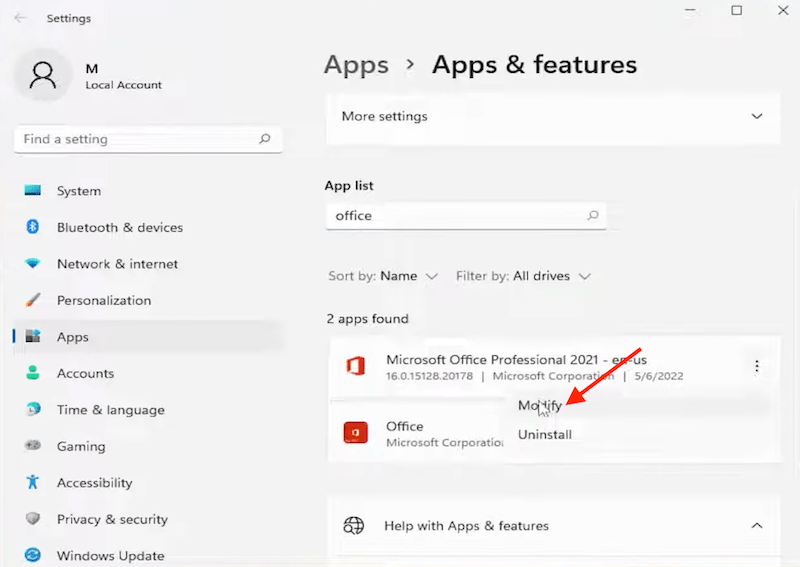Open the Network & internet wifi icon
800x567 pixels.
point(33,263)
